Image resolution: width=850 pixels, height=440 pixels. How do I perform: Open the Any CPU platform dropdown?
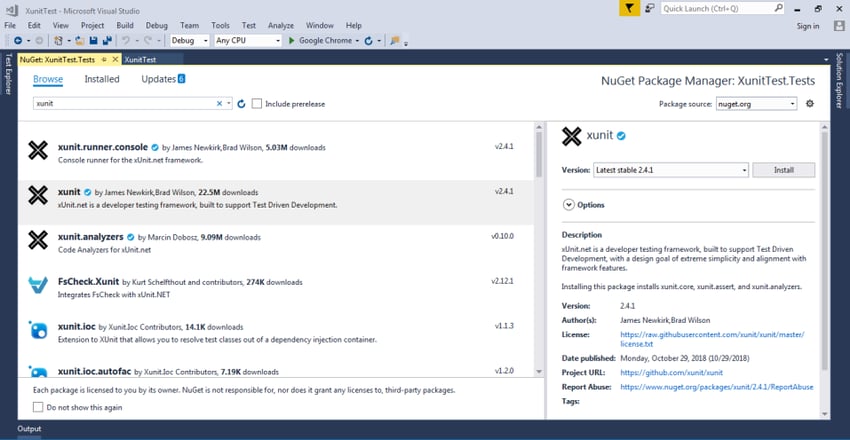[248, 41]
